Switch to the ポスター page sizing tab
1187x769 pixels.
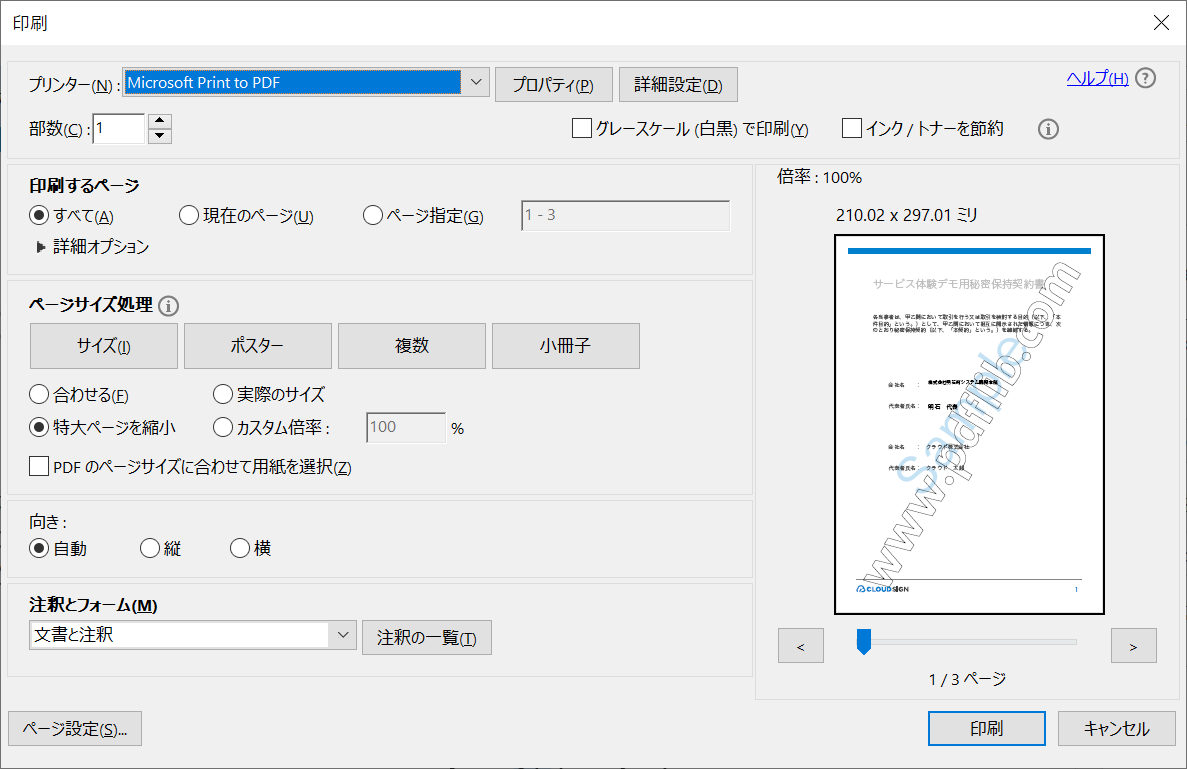[x=258, y=346]
